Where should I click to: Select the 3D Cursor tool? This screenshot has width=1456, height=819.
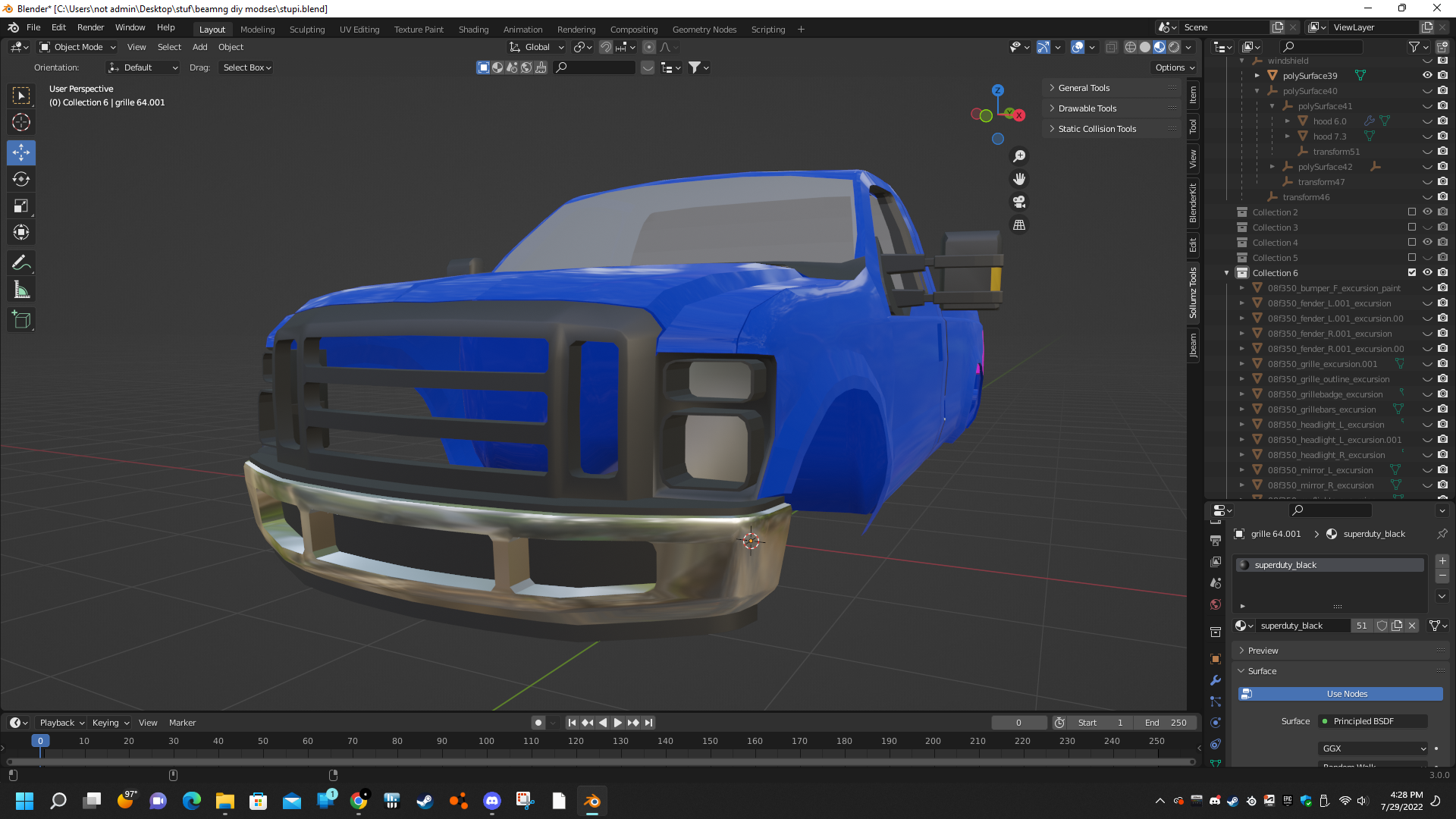coord(21,122)
